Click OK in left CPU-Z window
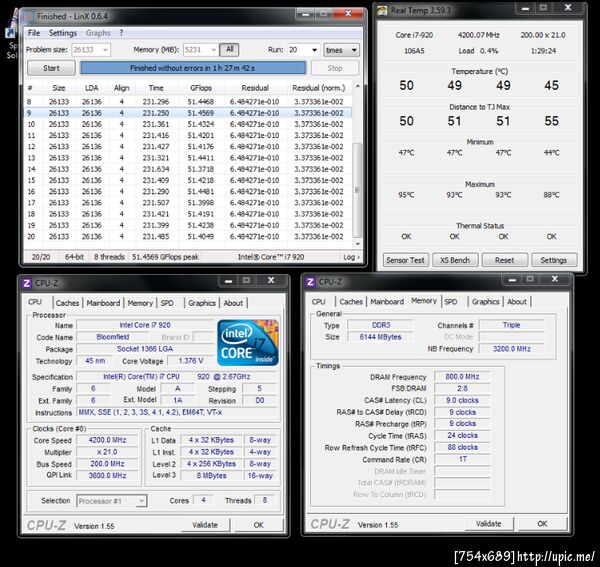This screenshot has width=600, height=567. click(x=259, y=525)
